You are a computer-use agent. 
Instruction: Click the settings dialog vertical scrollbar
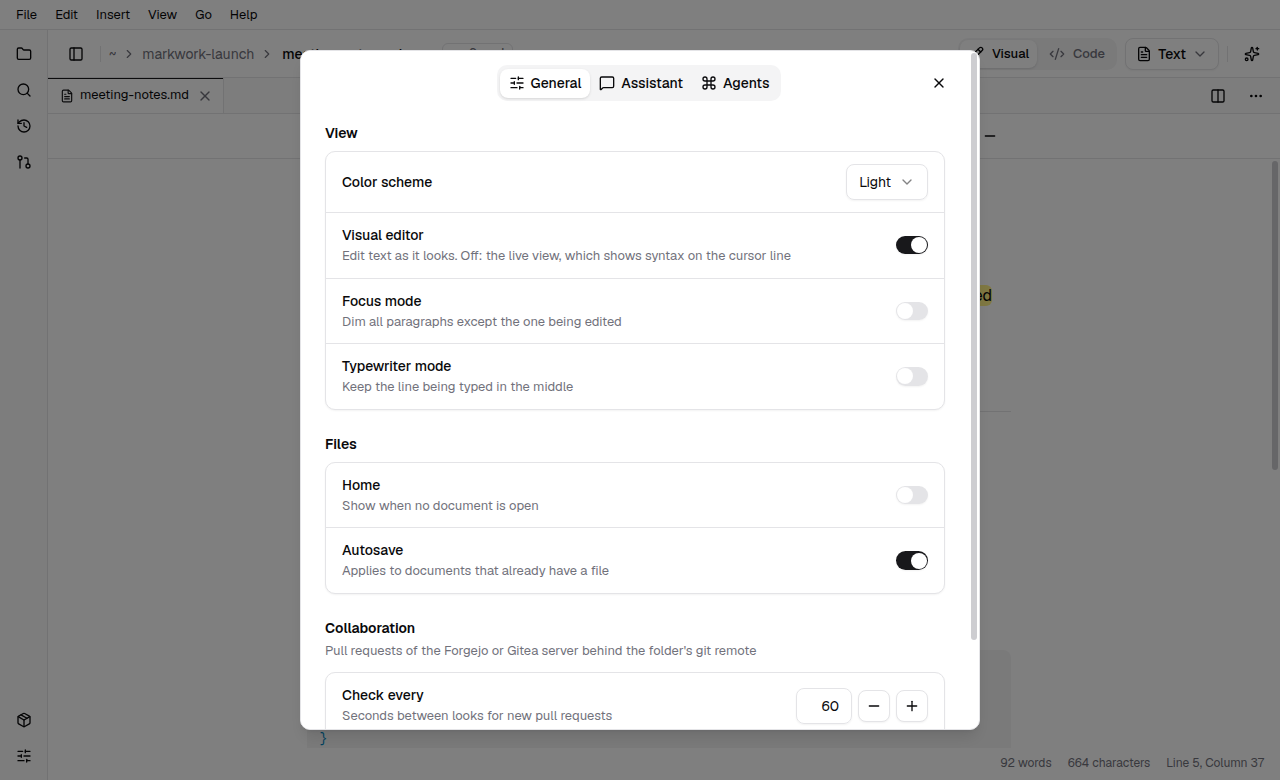975,345
